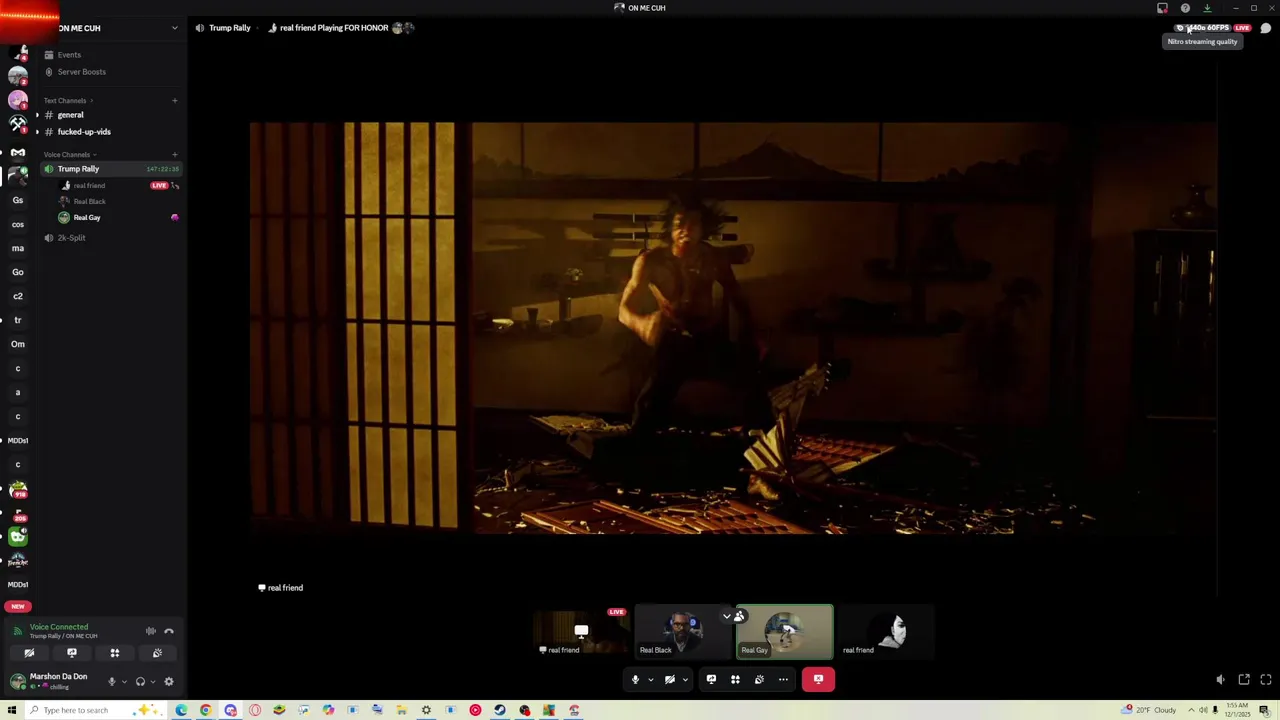The height and width of the screenshot is (720, 1280).
Task: Select the real friend avatar participant tile
Action: [886, 632]
